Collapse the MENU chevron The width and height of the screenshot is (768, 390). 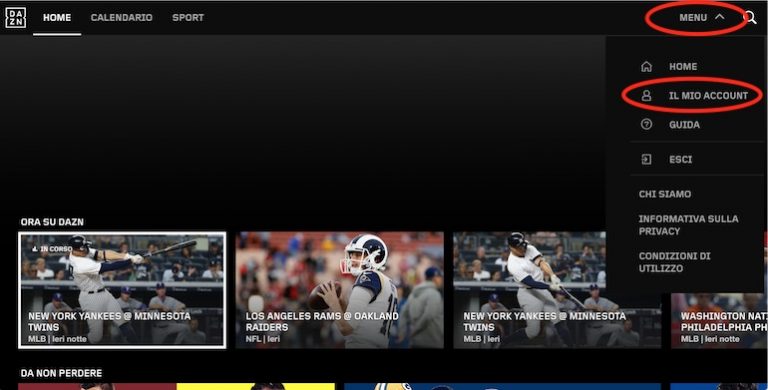720,17
